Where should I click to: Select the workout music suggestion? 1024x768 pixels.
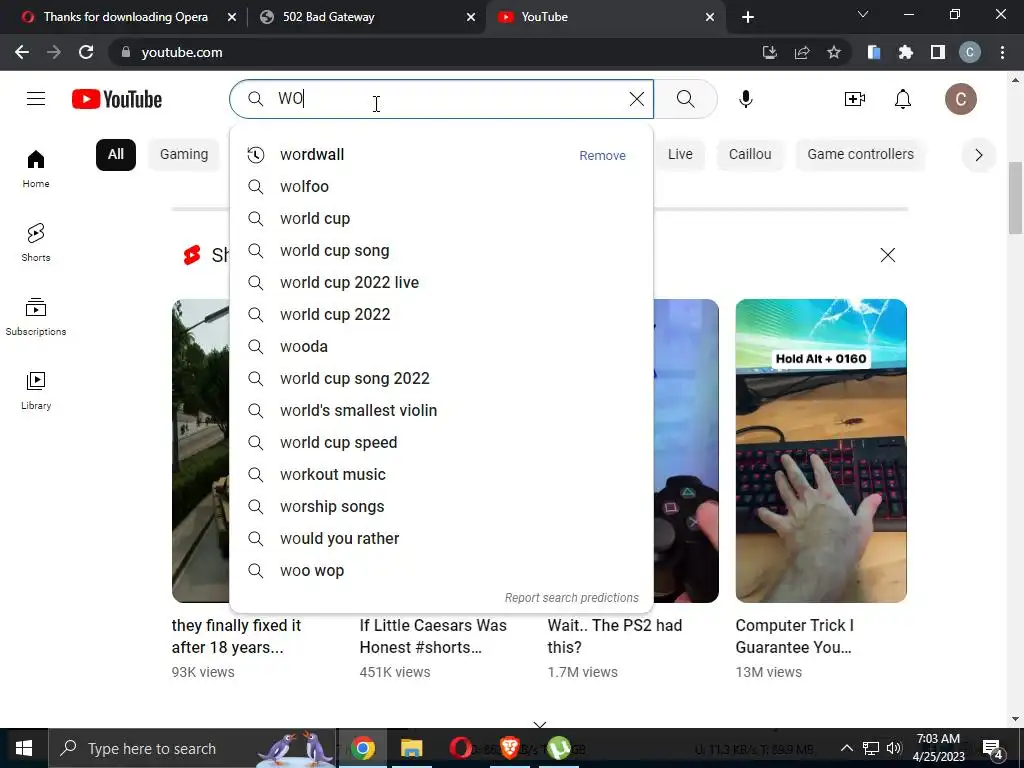pos(441,475)
